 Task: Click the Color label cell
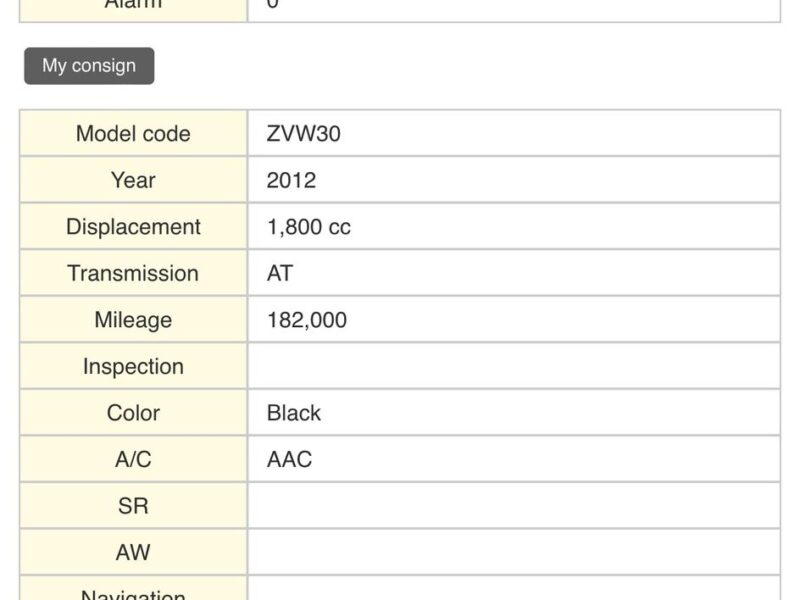pyautogui.click(x=133, y=413)
